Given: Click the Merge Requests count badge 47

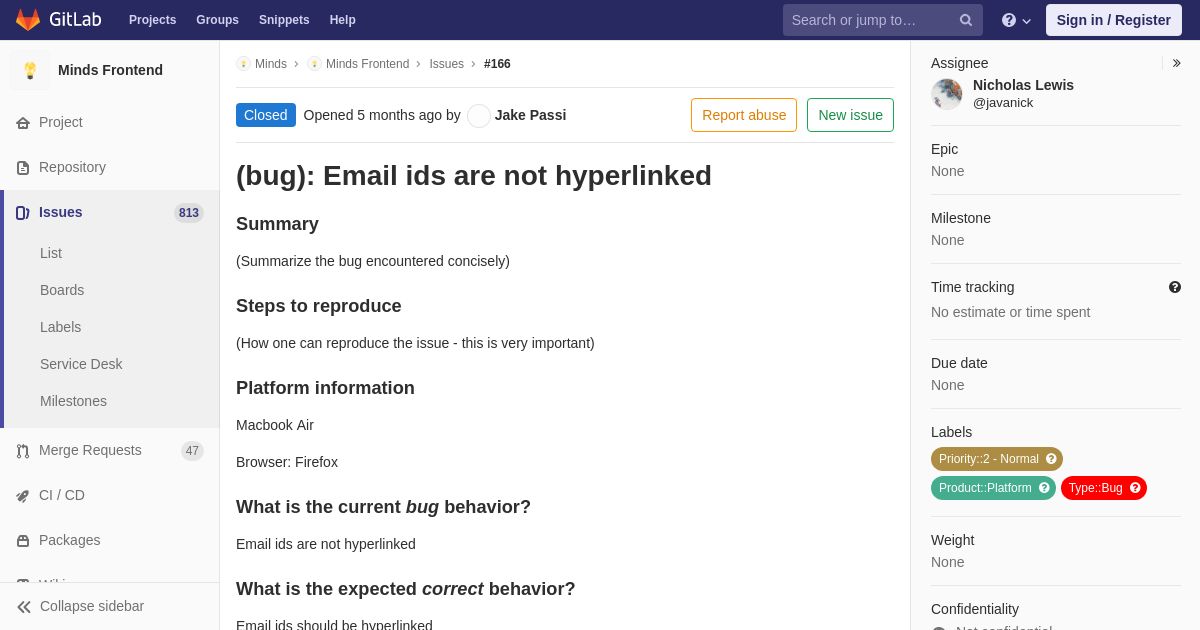Looking at the screenshot, I should (192, 450).
